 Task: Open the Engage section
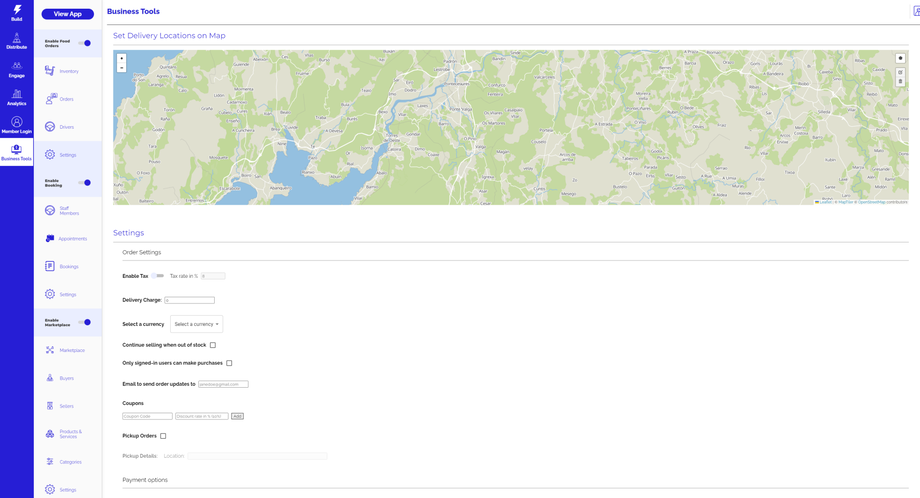(16, 69)
